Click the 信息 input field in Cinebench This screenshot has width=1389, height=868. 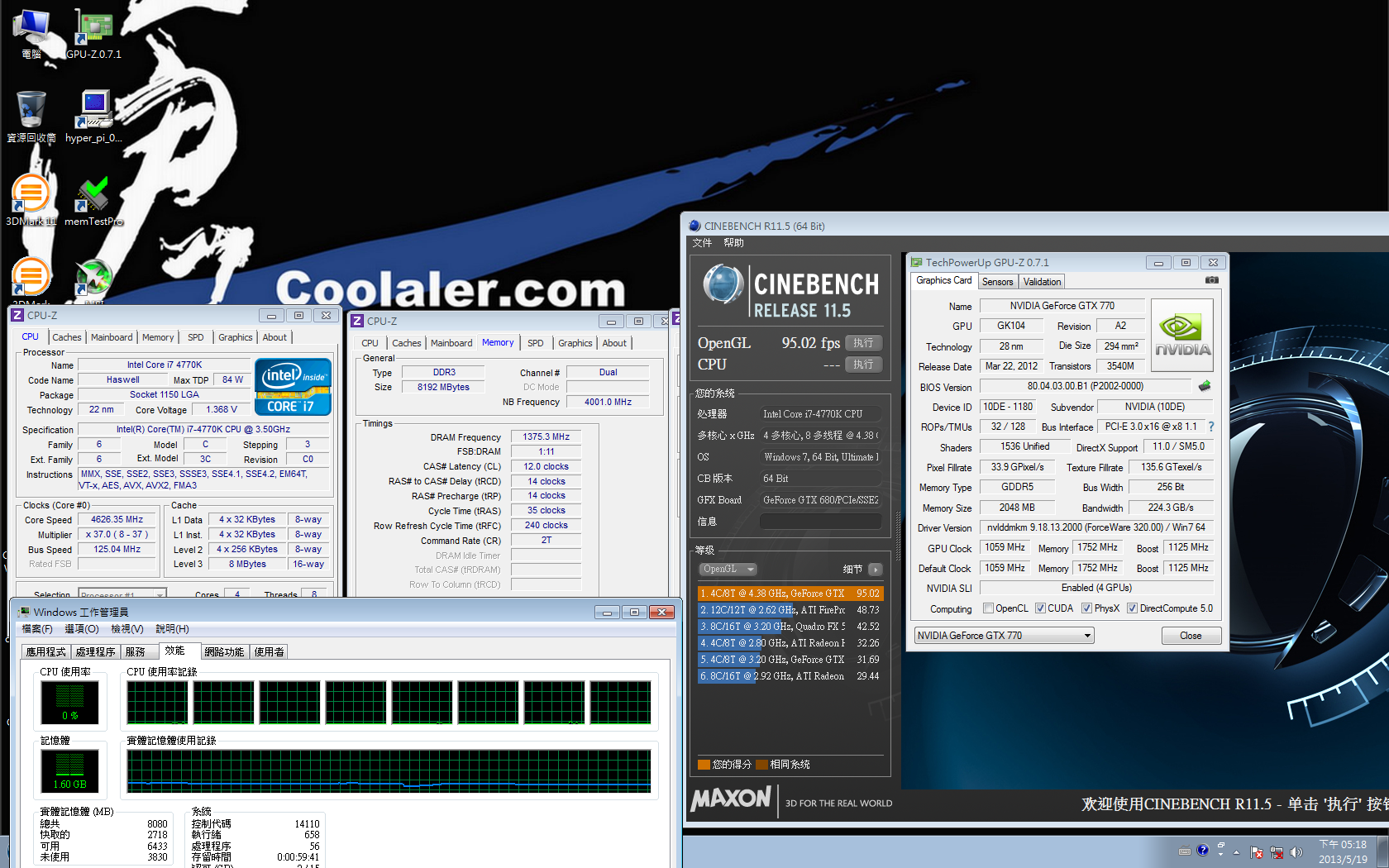click(820, 522)
